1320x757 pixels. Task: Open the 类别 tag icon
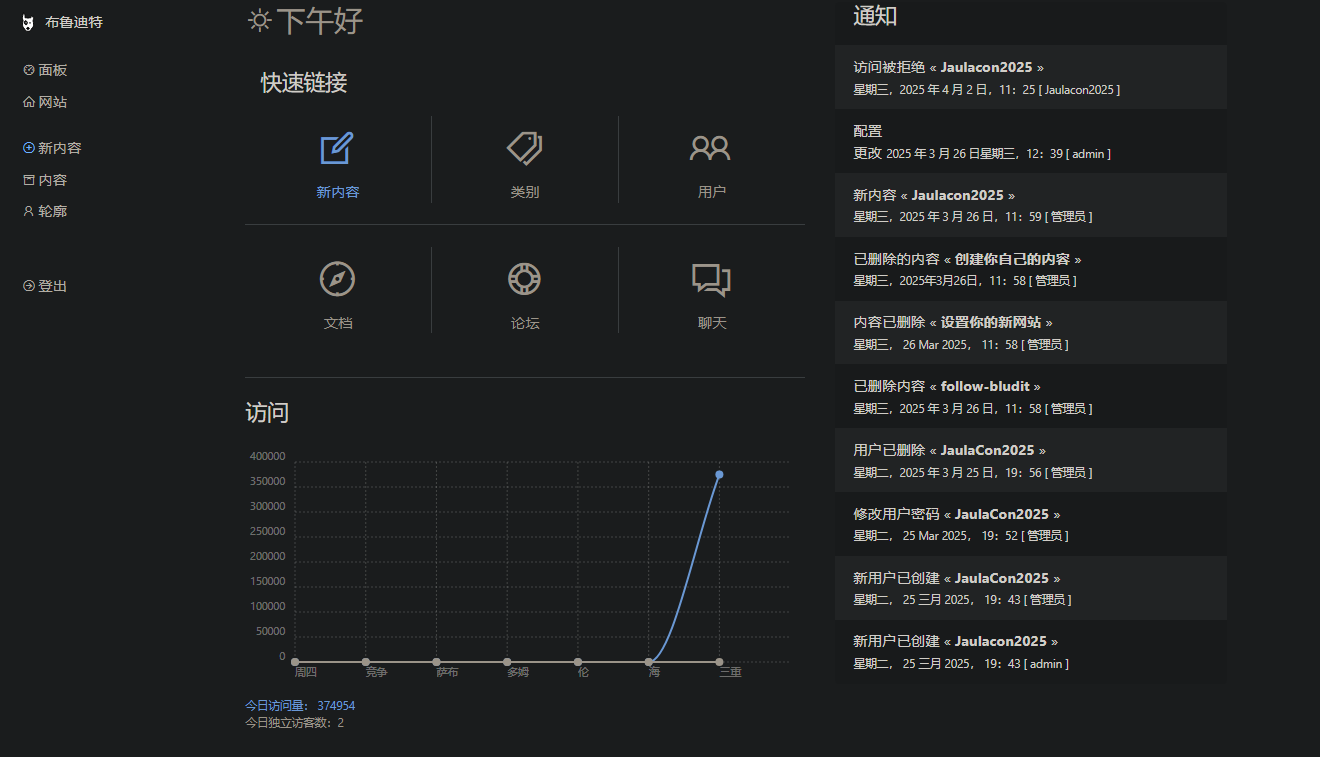524,149
